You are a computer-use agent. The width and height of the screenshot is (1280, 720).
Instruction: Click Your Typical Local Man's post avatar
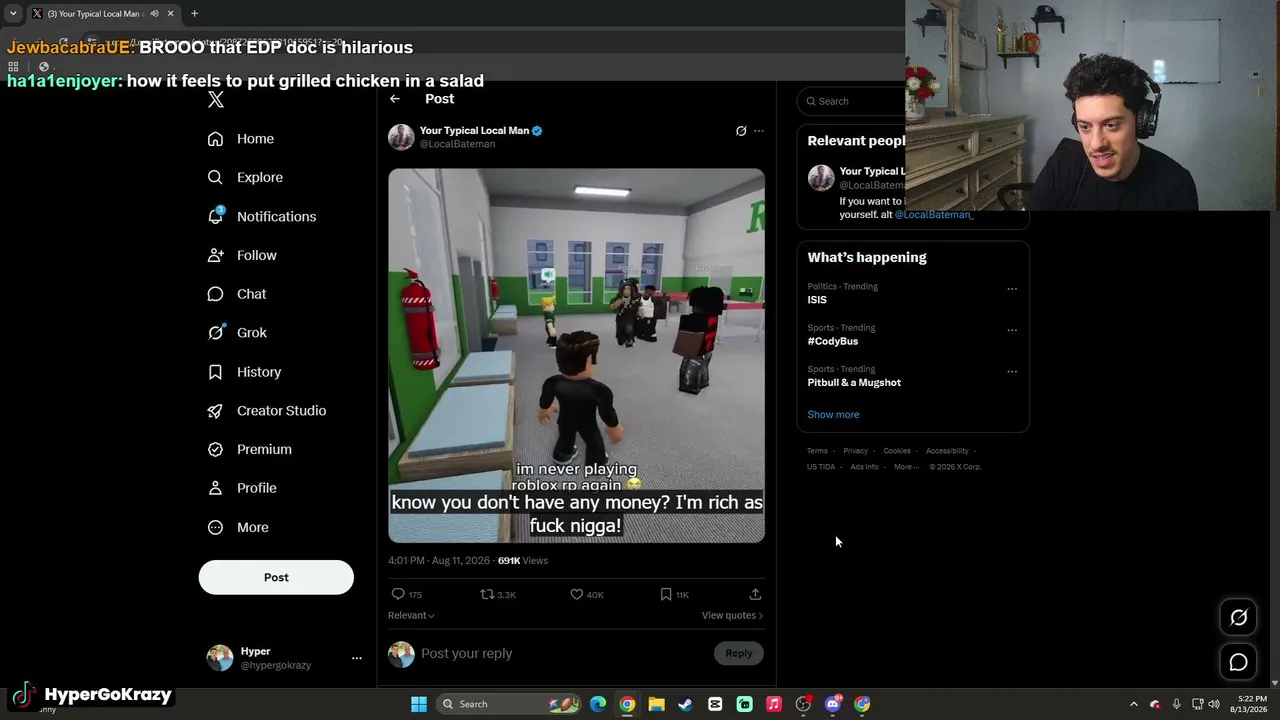tap(401, 137)
